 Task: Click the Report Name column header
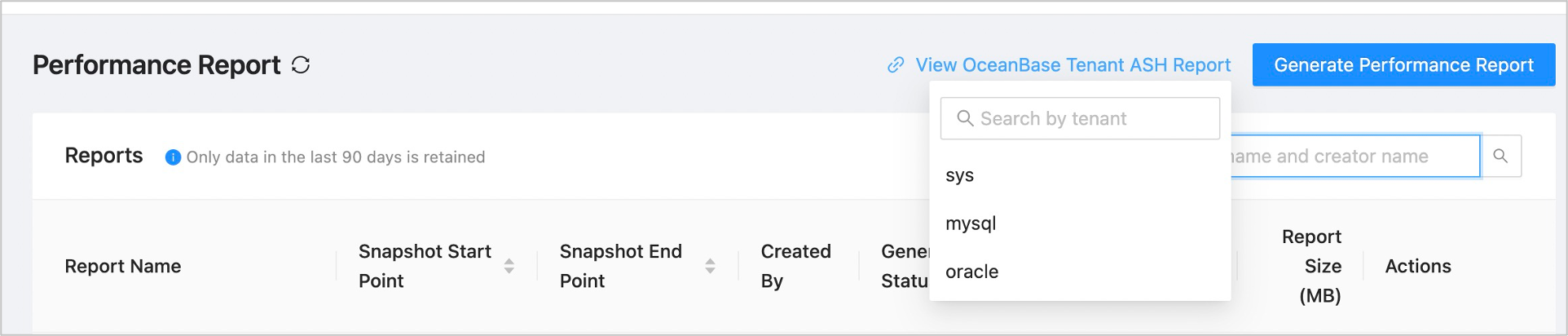pyautogui.click(x=123, y=266)
